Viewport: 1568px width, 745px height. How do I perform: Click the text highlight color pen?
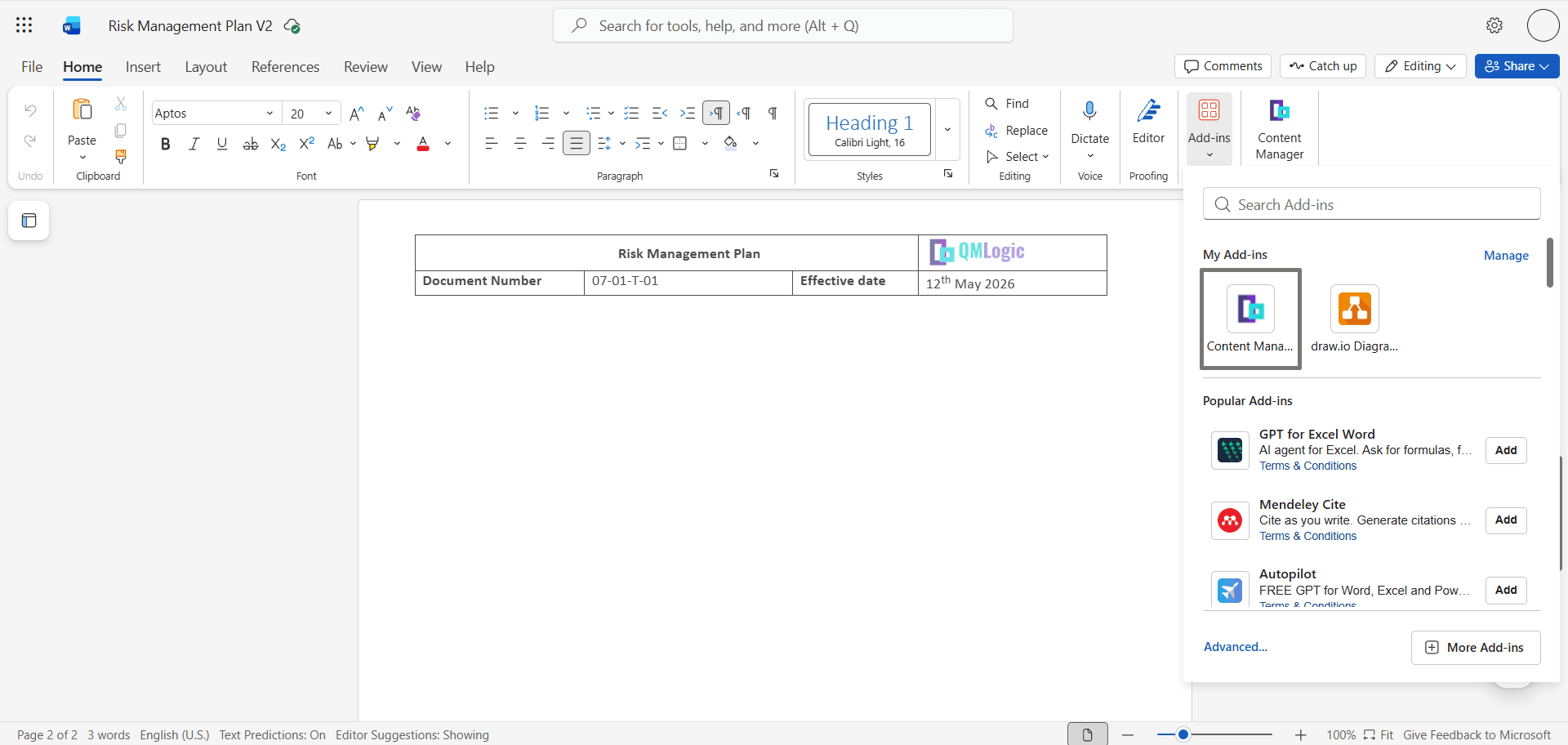click(x=373, y=144)
